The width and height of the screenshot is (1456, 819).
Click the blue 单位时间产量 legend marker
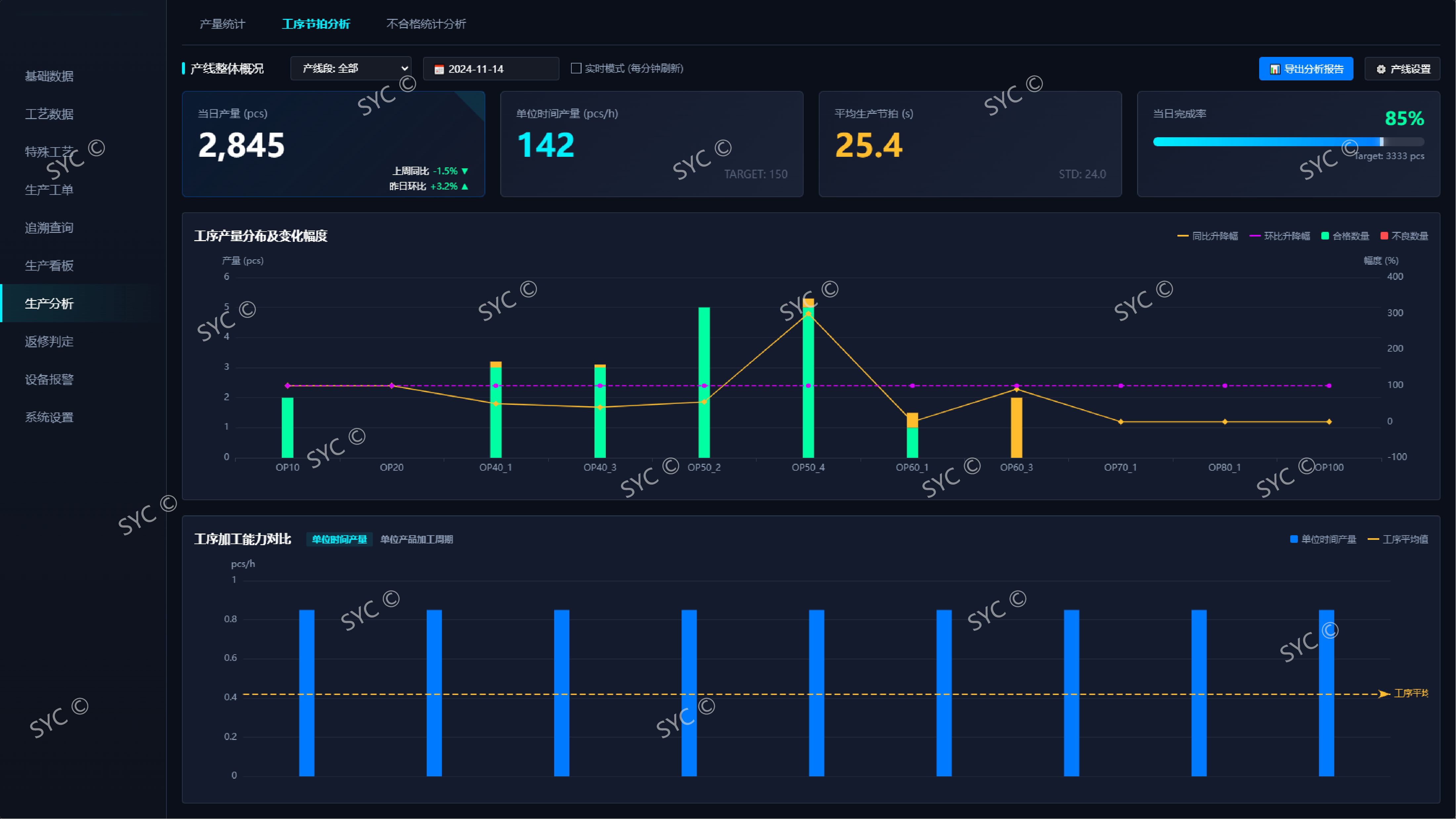coord(1294,539)
